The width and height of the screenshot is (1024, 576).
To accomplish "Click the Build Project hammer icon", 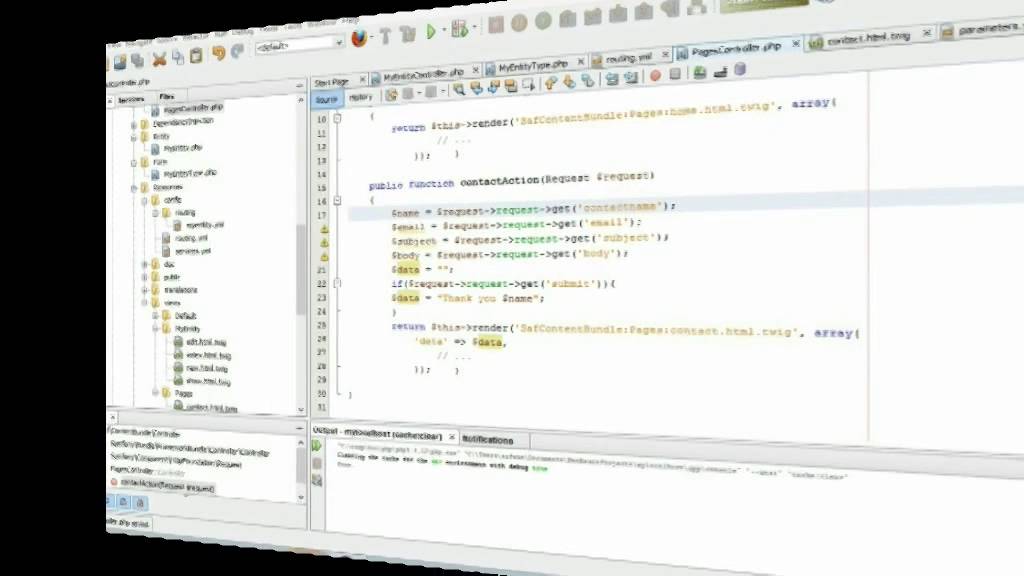I will [x=385, y=35].
